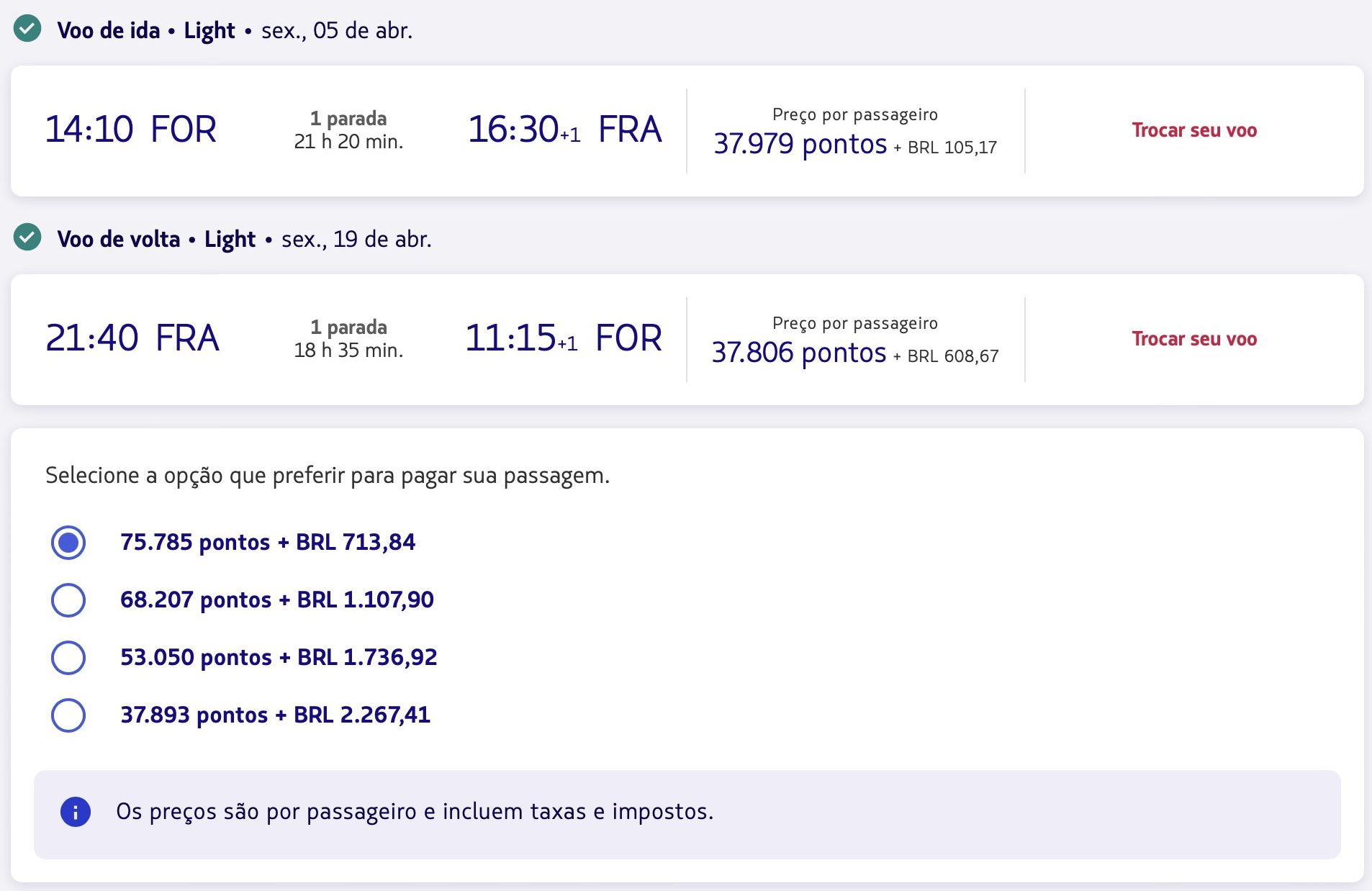Click the 14:10 FOR departure time

point(130,130)
